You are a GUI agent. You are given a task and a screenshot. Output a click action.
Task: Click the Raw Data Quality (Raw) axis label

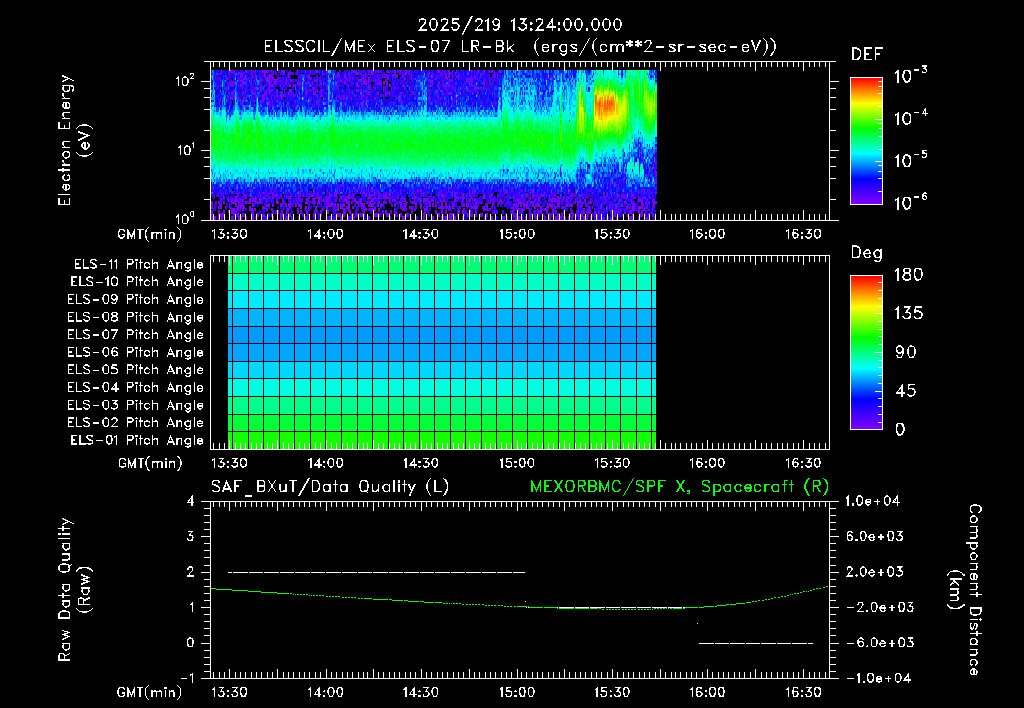click(x=74, y=590)
